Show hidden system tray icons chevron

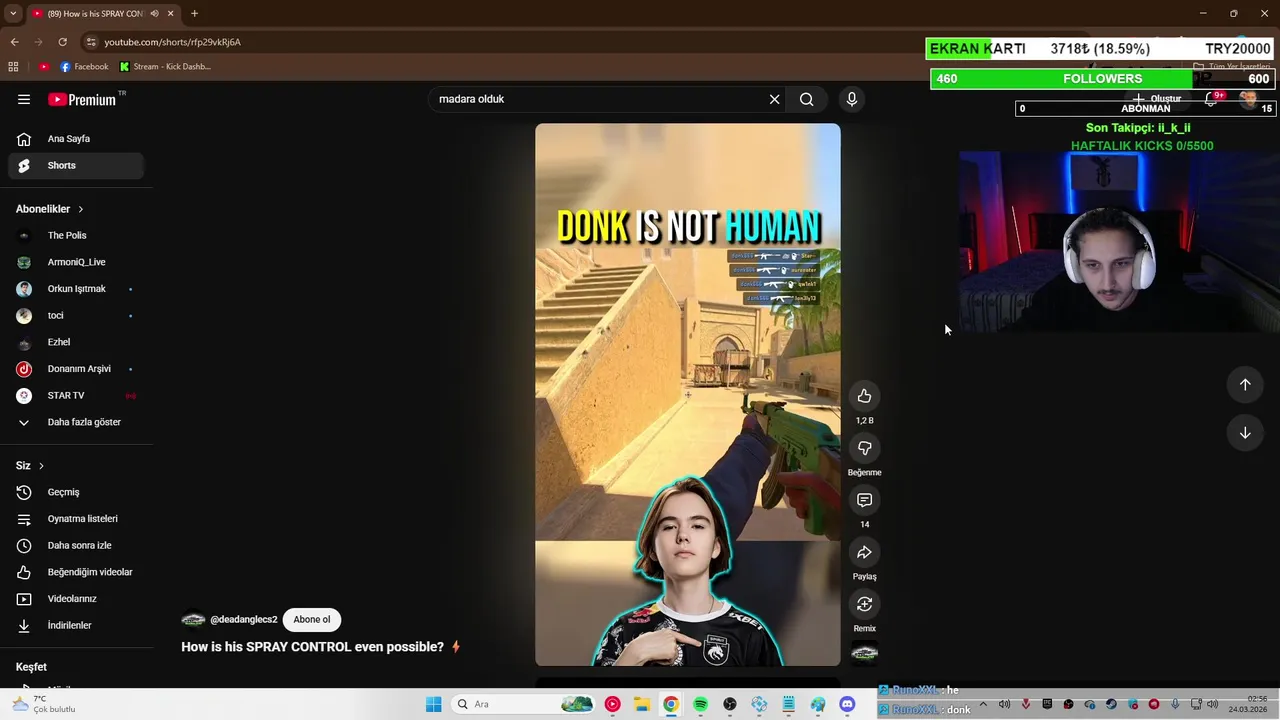pyautogui.click(x=983, y=704)
